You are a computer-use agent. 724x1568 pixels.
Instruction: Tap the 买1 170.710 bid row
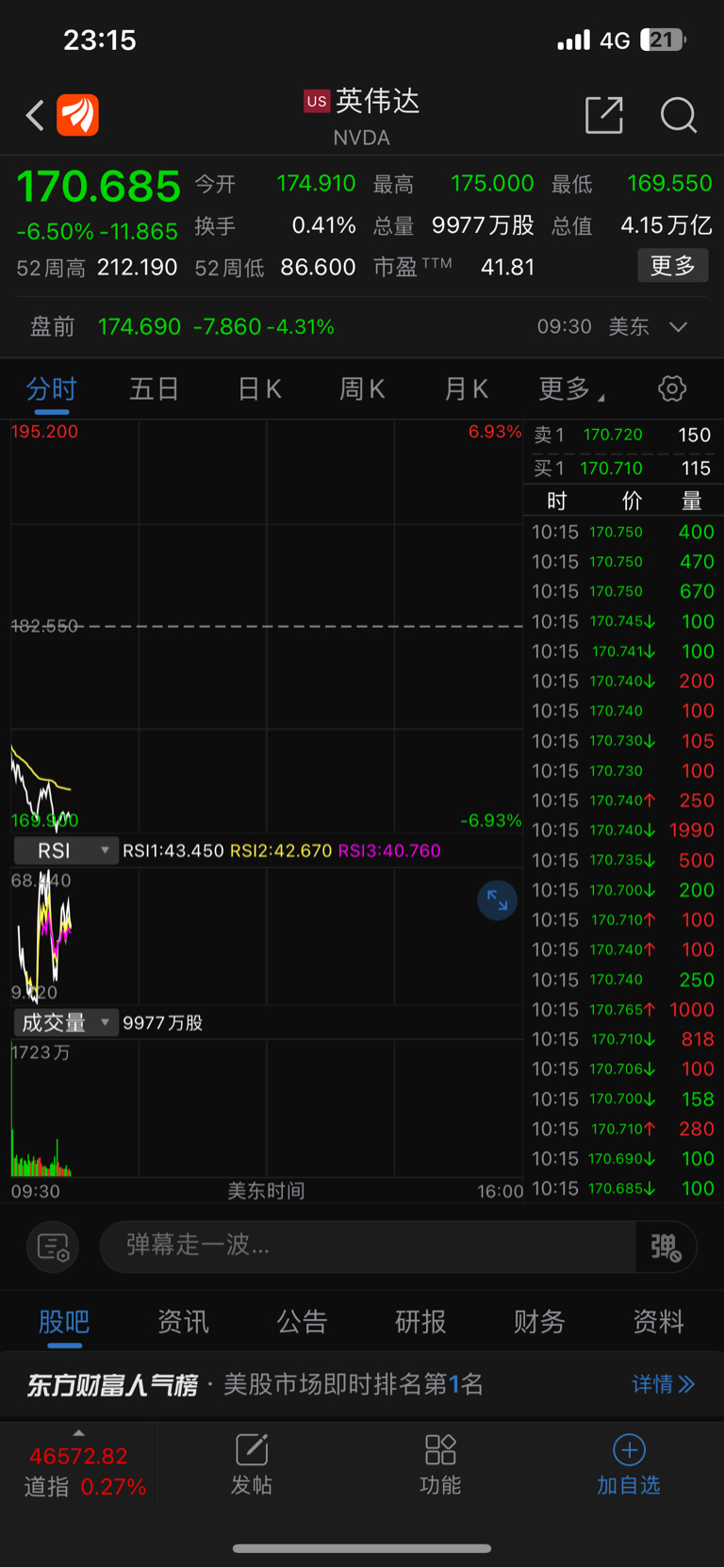tap(623, 468)
